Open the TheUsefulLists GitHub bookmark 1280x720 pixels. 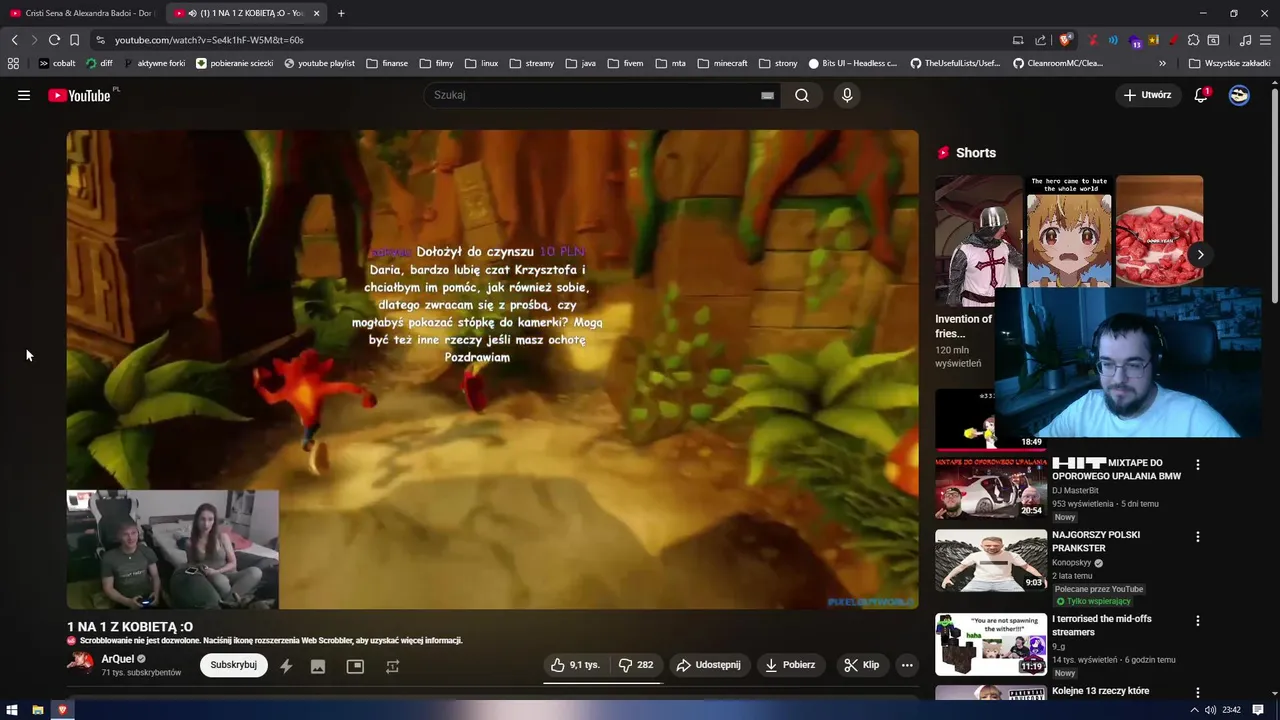click(954, 63)
